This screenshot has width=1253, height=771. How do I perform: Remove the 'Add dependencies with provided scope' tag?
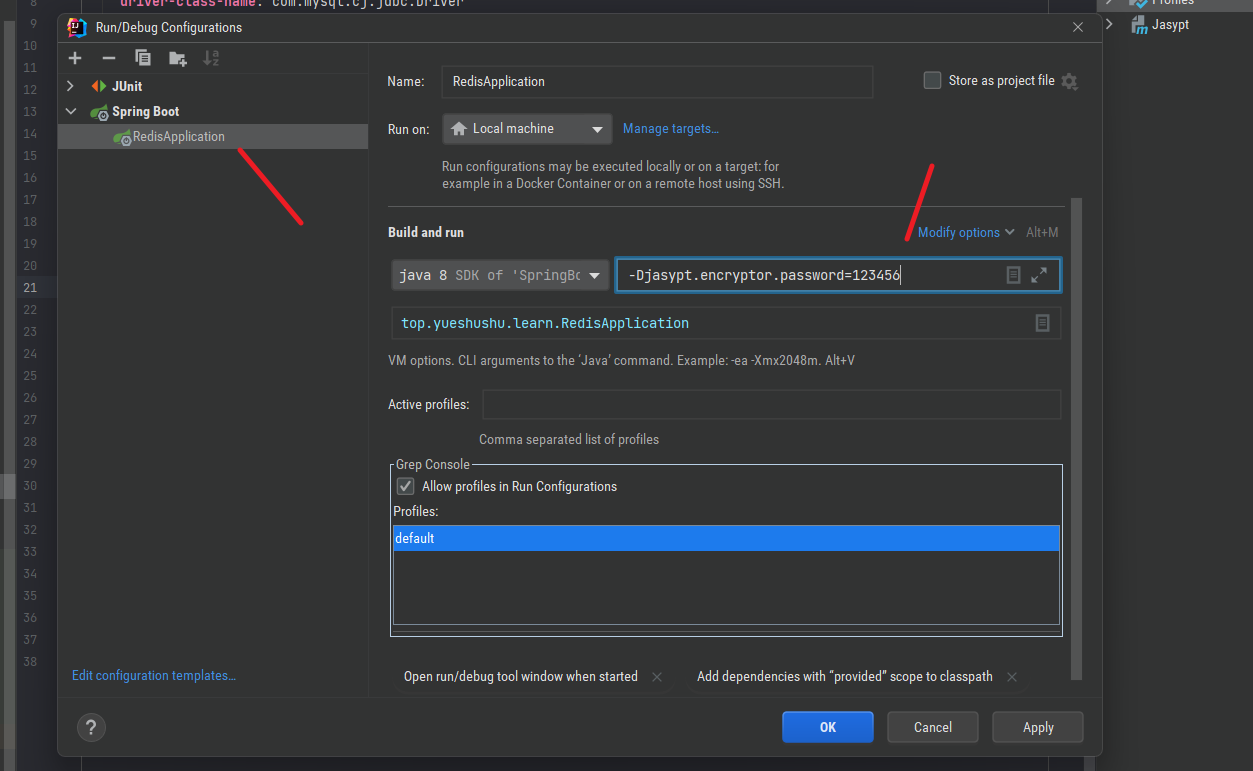pos(1012,677)
